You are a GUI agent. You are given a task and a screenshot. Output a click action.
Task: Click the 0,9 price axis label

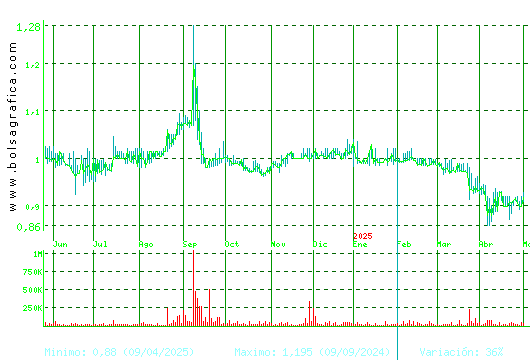point(33,207)
